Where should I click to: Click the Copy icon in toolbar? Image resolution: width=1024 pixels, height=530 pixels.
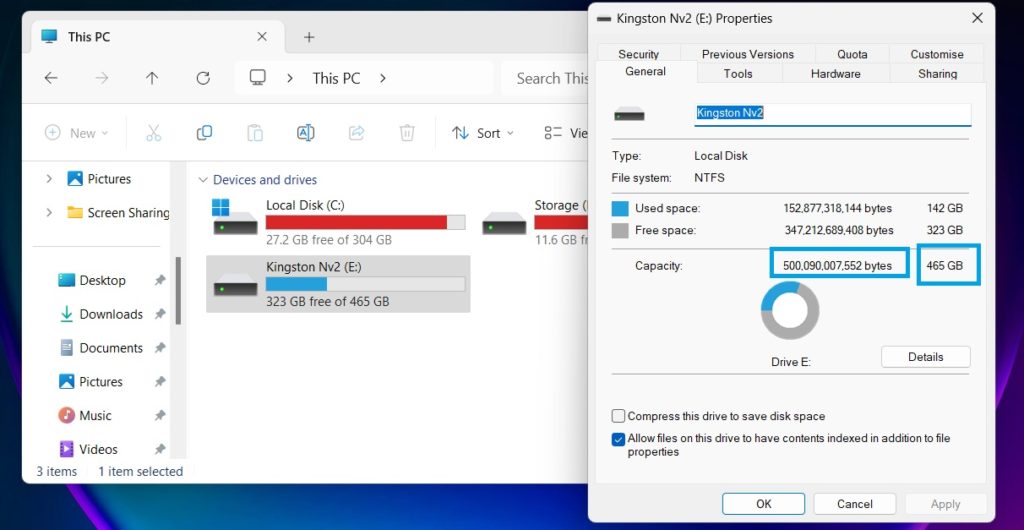(x=204, y=133)
